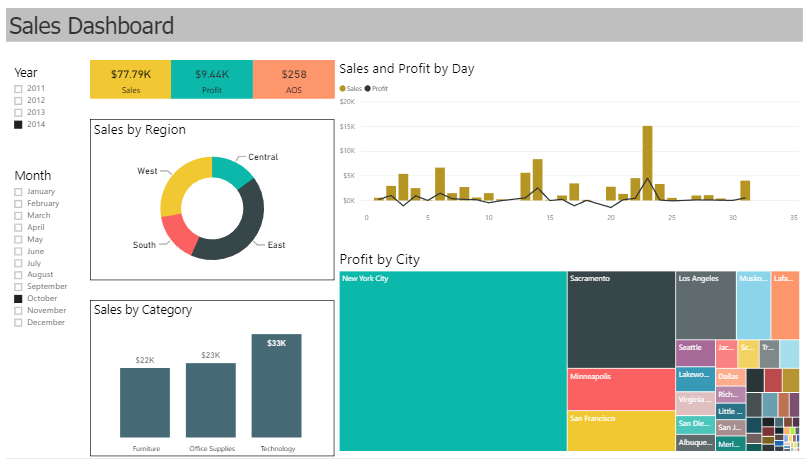811x459 pixels.
Task: Click the Sales legend color marker
Action: (x=343, y=89)
